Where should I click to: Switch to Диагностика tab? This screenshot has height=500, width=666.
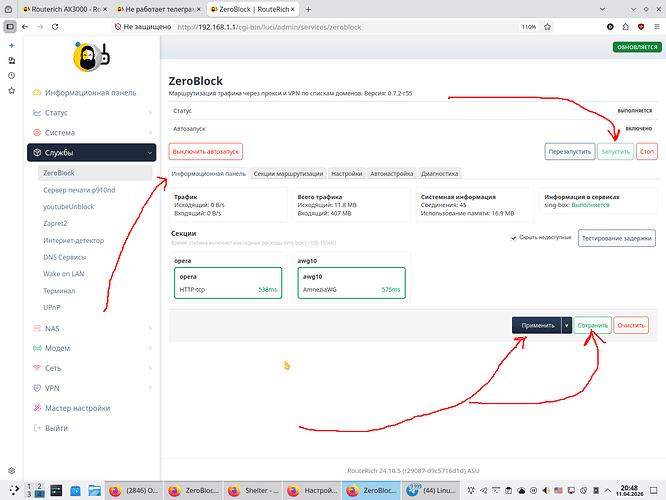[440, 173]
